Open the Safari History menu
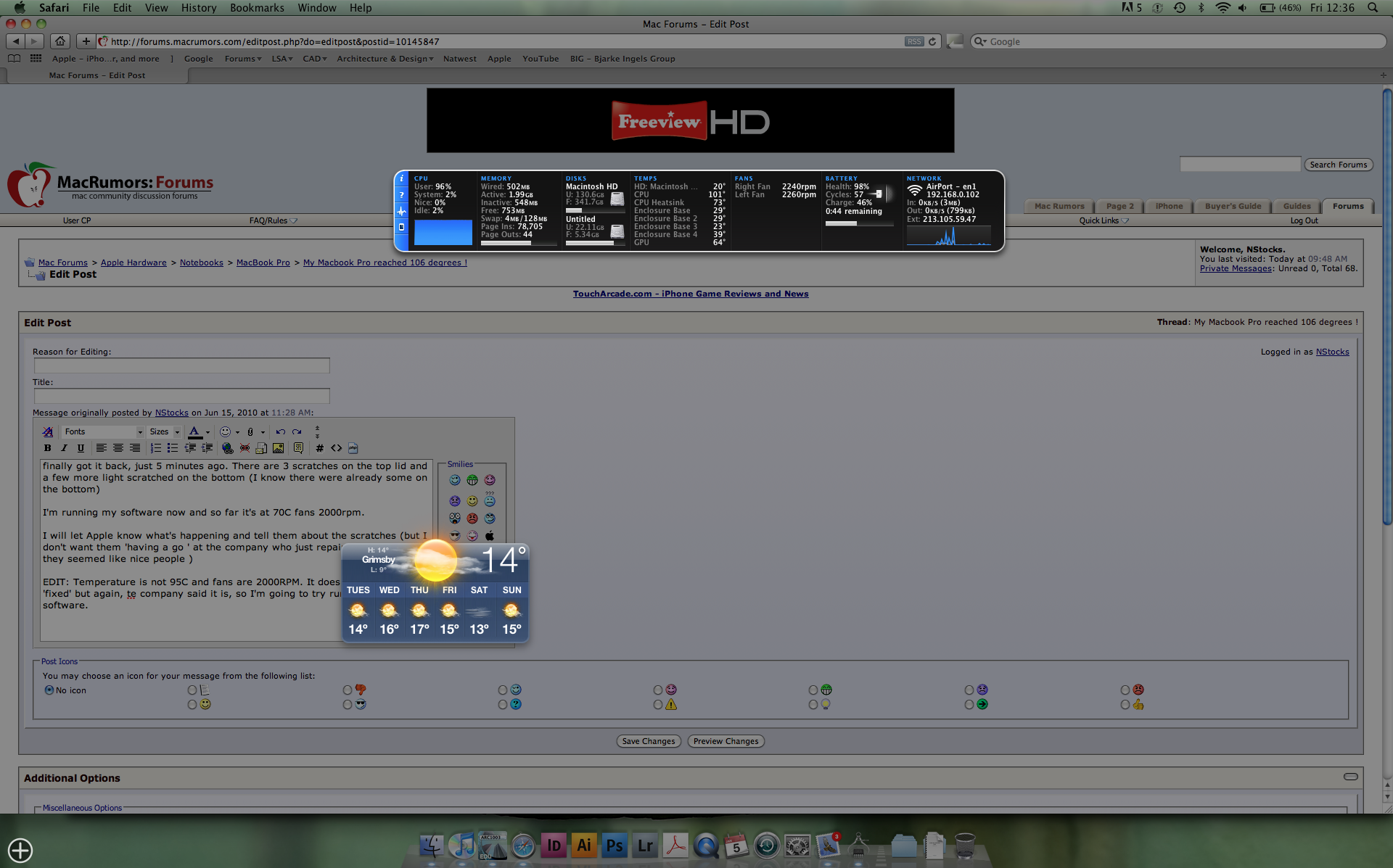The width and height of the screenshot is (1393, 868). 199,7
